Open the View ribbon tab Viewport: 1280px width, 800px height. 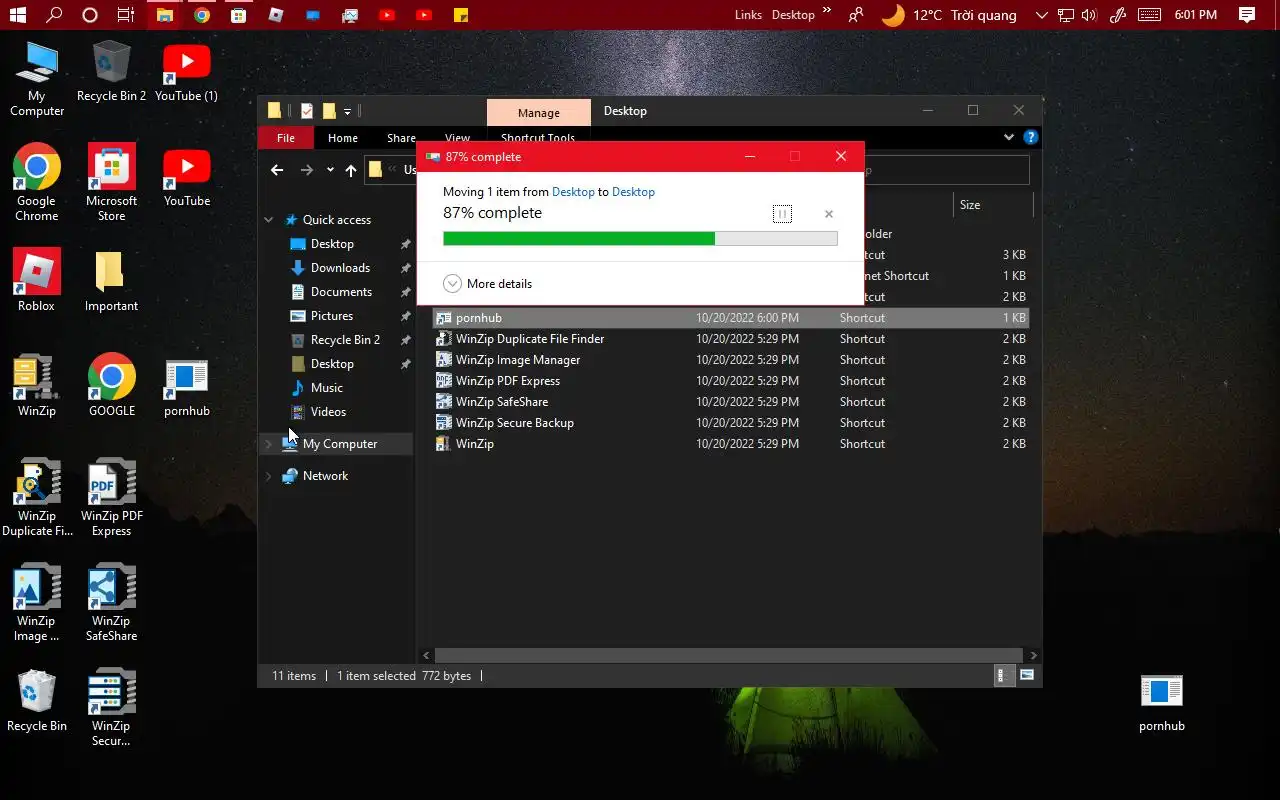tap(457, 138)
